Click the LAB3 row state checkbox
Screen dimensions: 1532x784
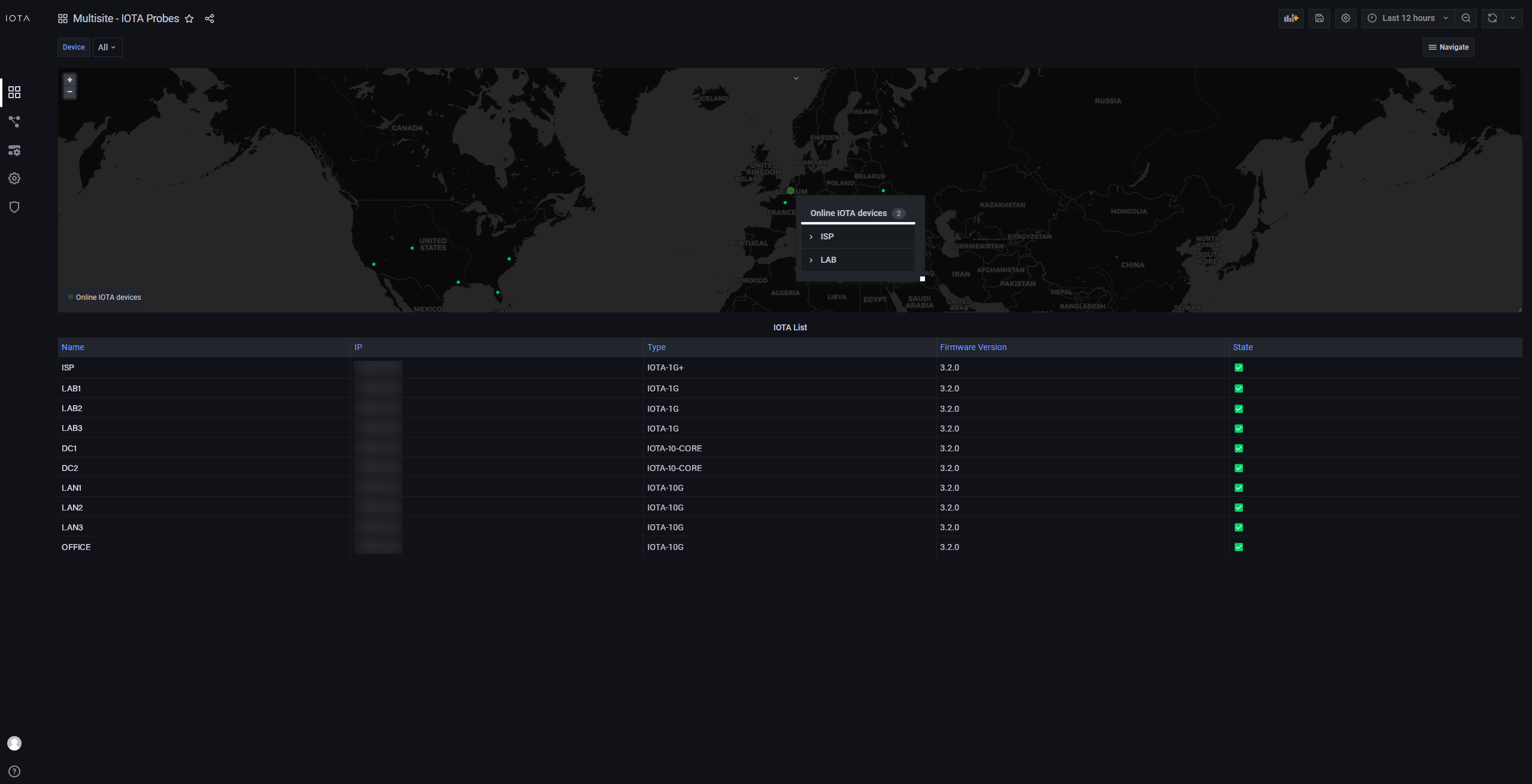pos(1239,429)
